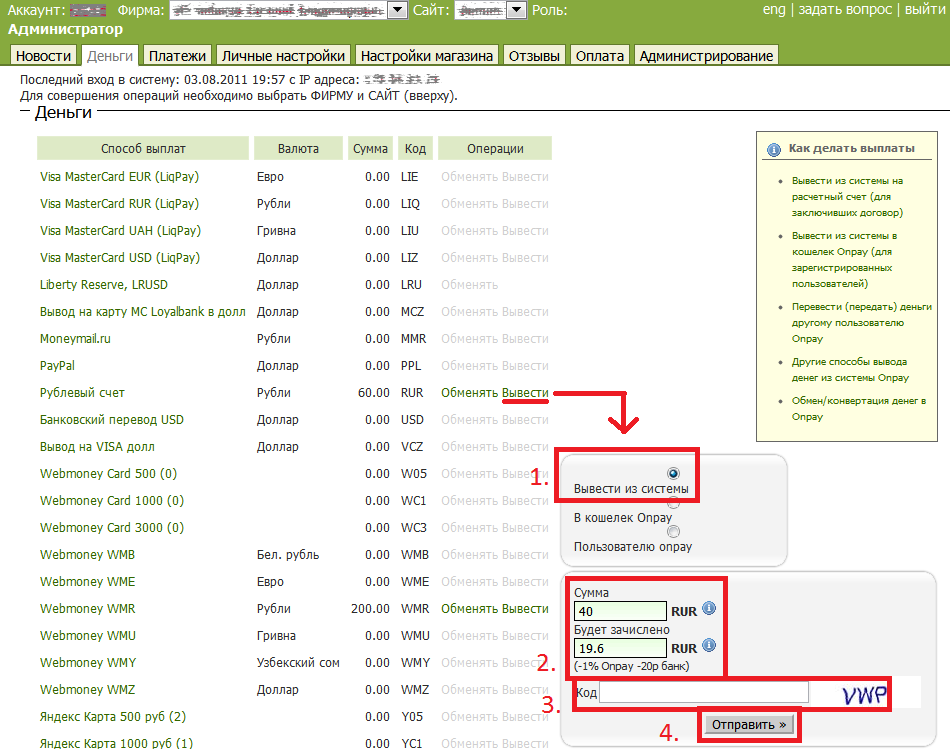
Task: Click the Код captcha input field
Action: click(x=703, y=692)
